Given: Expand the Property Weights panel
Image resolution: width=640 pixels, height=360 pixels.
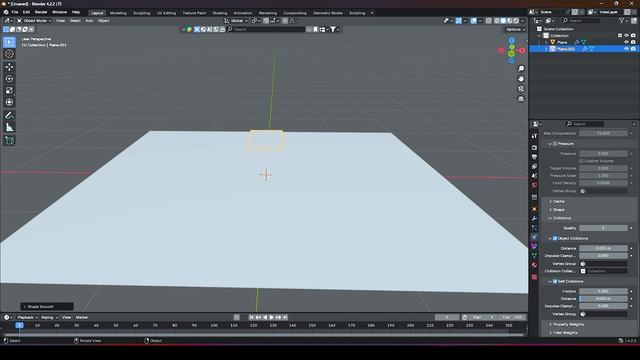Looking at the screenshot, I should [x=566, y=325].
